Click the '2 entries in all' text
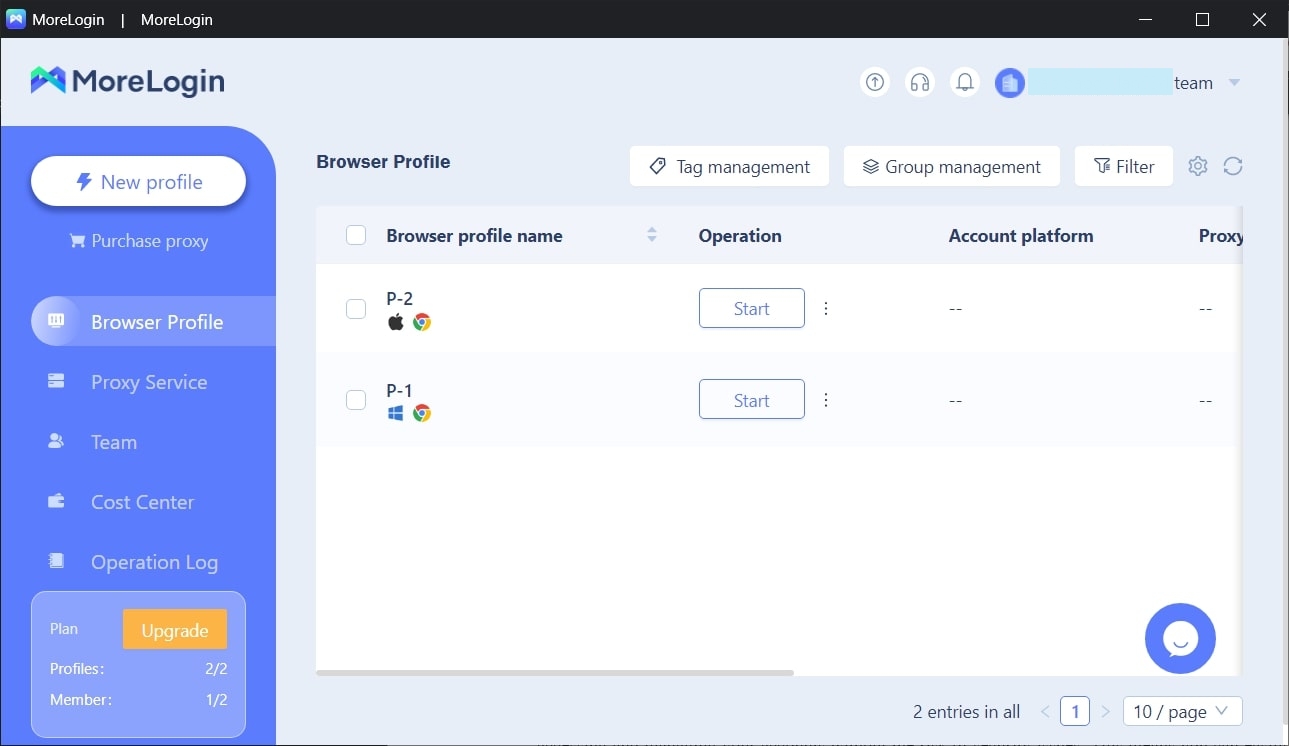This screenshot has height=746, width=1289. click(967, 712)
